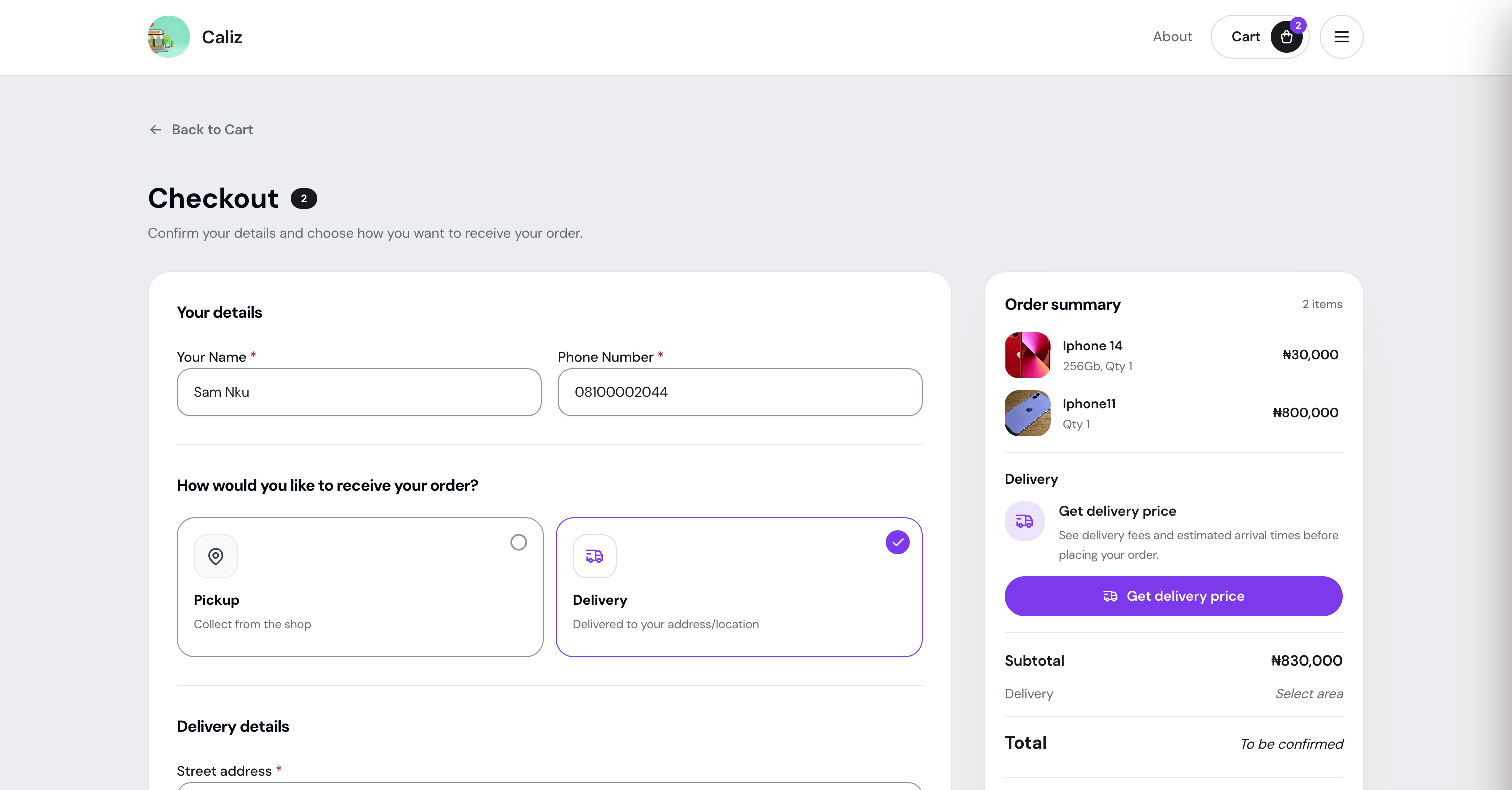The width and height of the screenshot is (1512, 790).
Task: Click the Checkout item count badge
Action: (304, 199)
